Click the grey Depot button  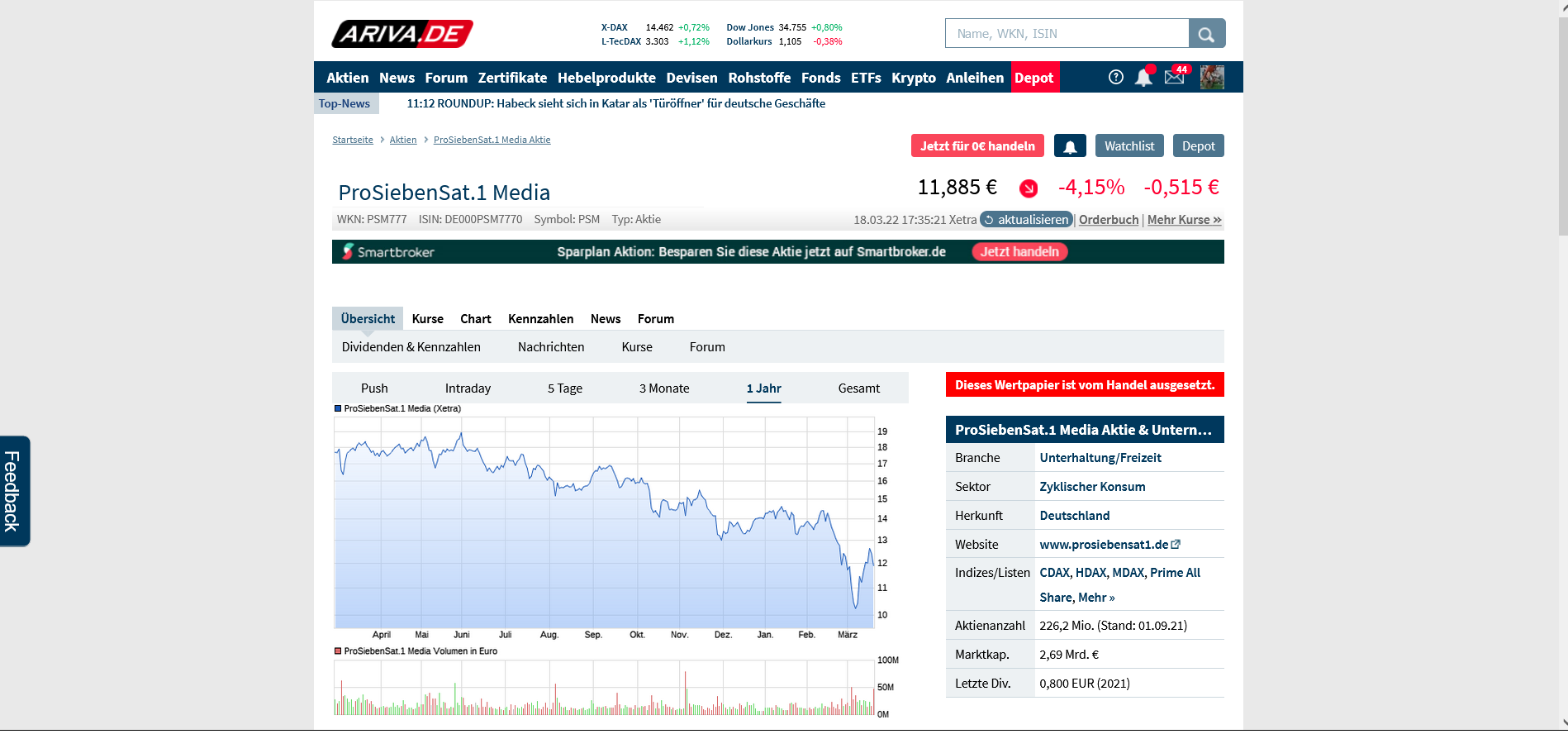[x=1198, y=145]
